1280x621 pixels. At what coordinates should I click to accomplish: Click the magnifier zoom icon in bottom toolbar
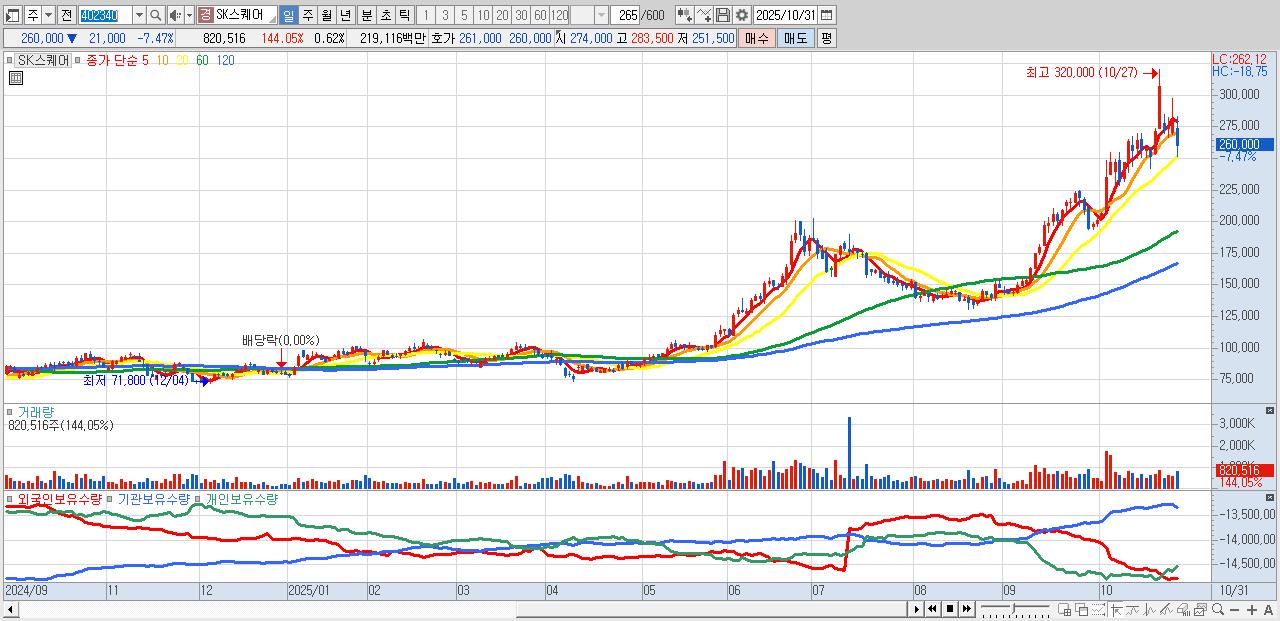tap(1217, 609)
